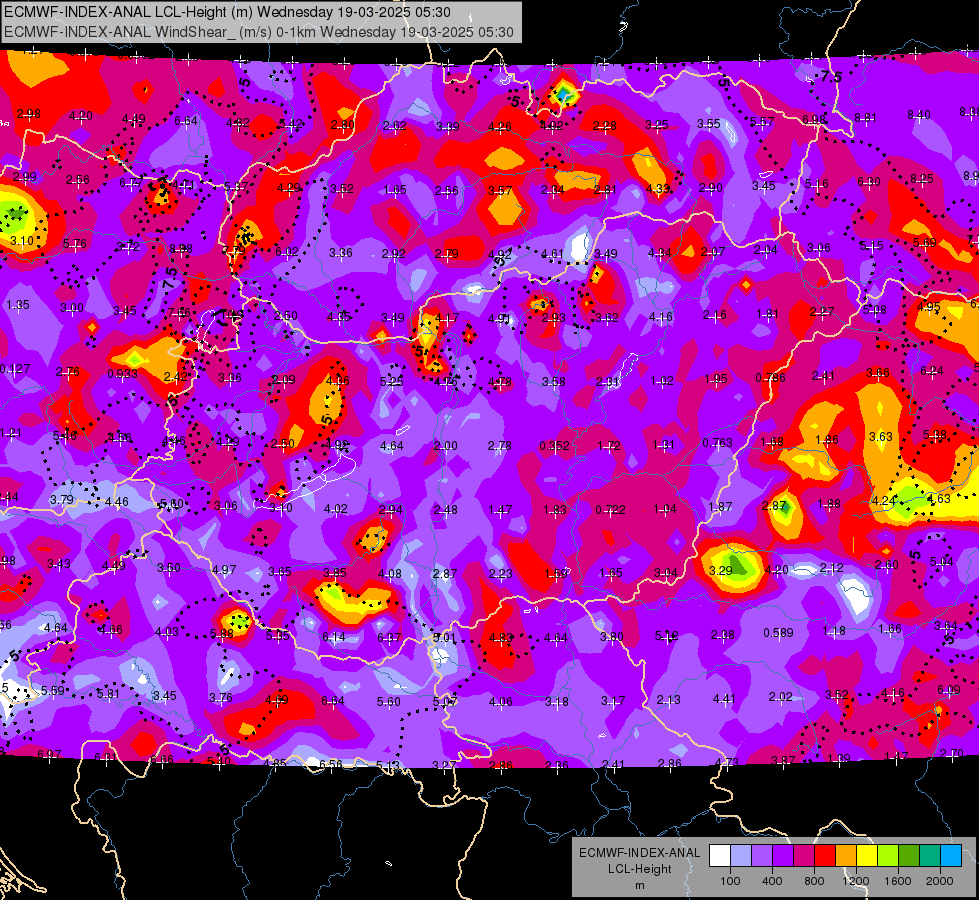
Task: Click the wind shear value 6.98
Action: [x=814, y=119]
